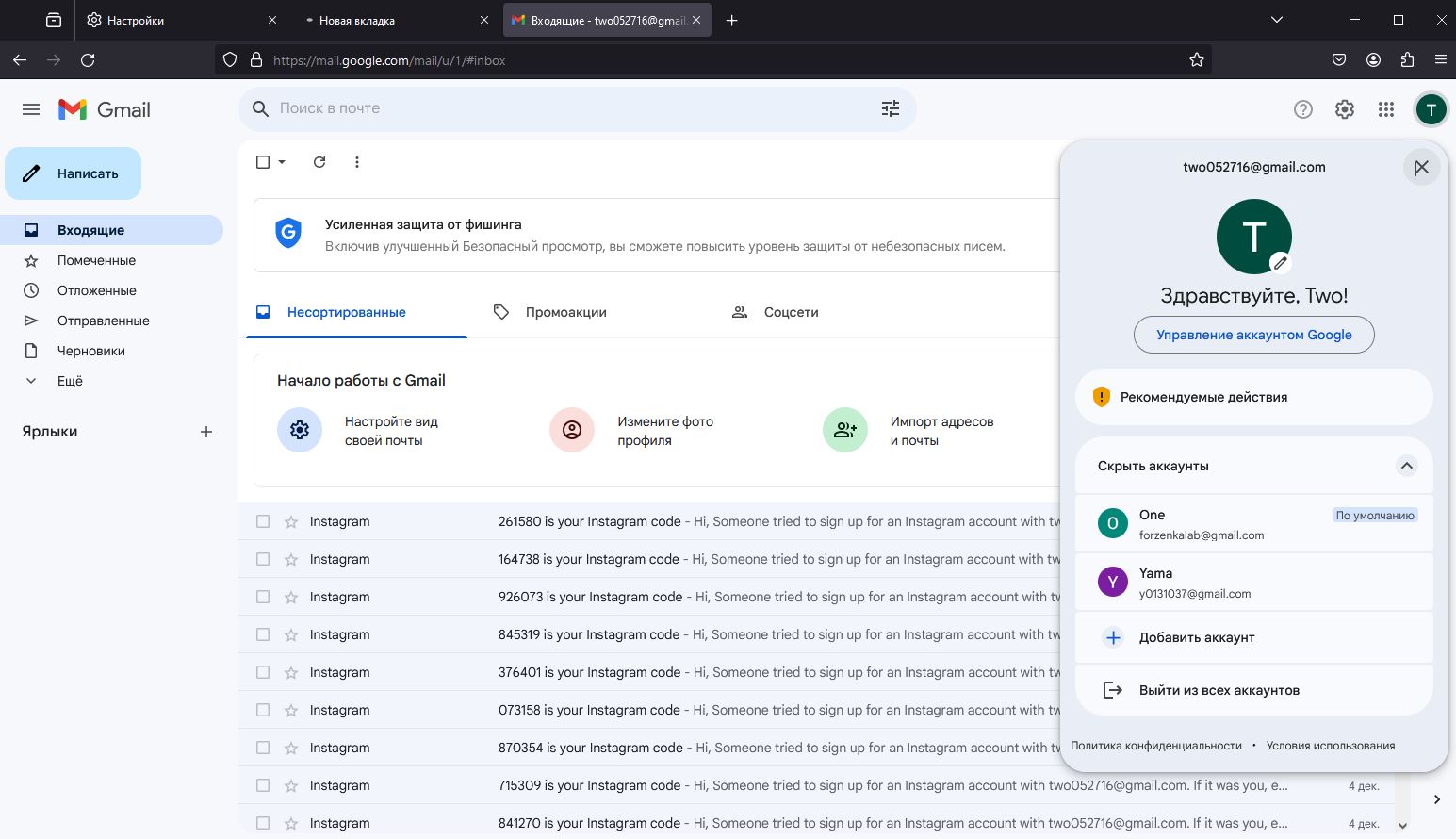Refresh the inbox mail list
This screenshot has width=1456, height=839.
(319, 162)
